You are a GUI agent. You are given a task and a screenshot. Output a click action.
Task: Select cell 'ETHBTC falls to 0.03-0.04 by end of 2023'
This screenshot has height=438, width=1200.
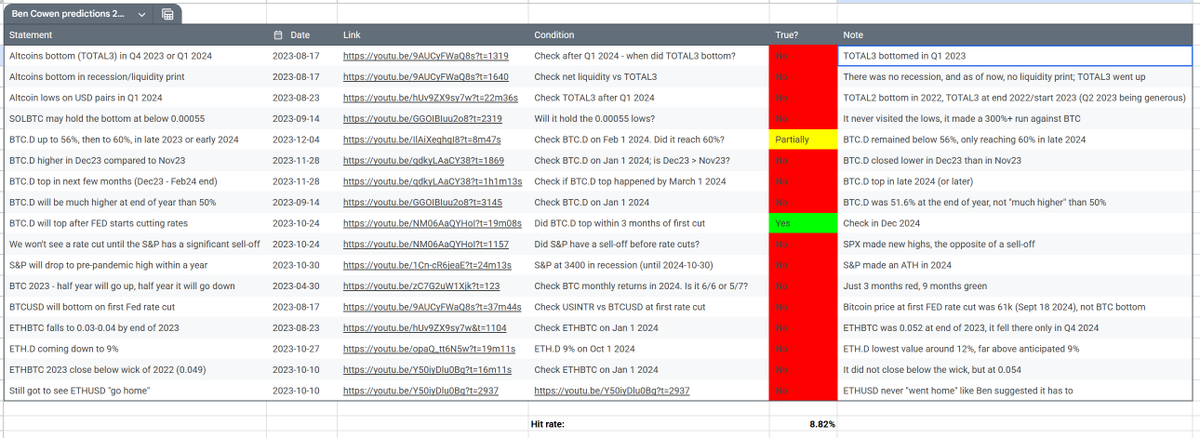click(134, 328)
